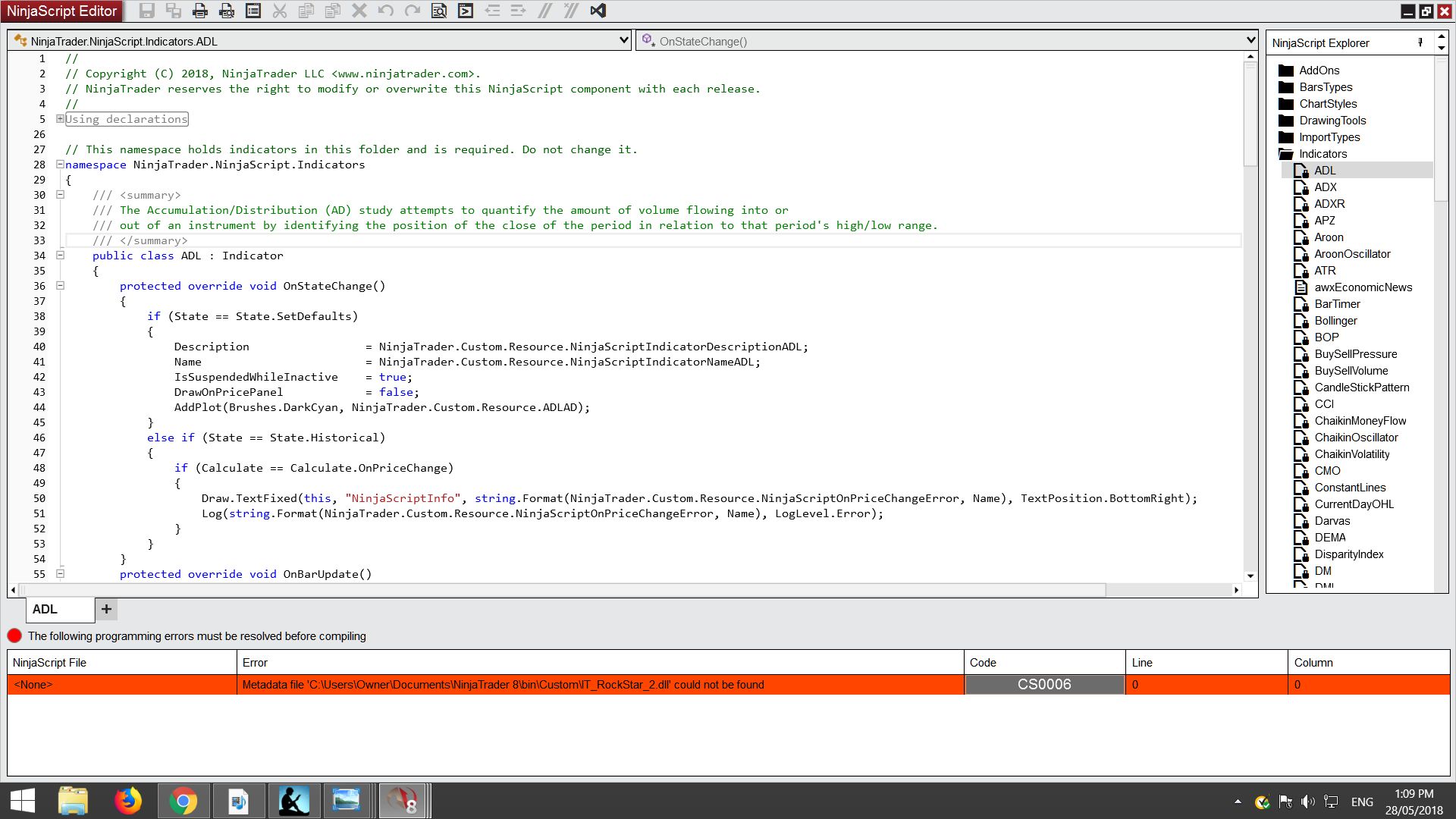Open the OnStateChange member dropdown
The height and width of the screenshot is (819, 1456).
(1250, 40)
